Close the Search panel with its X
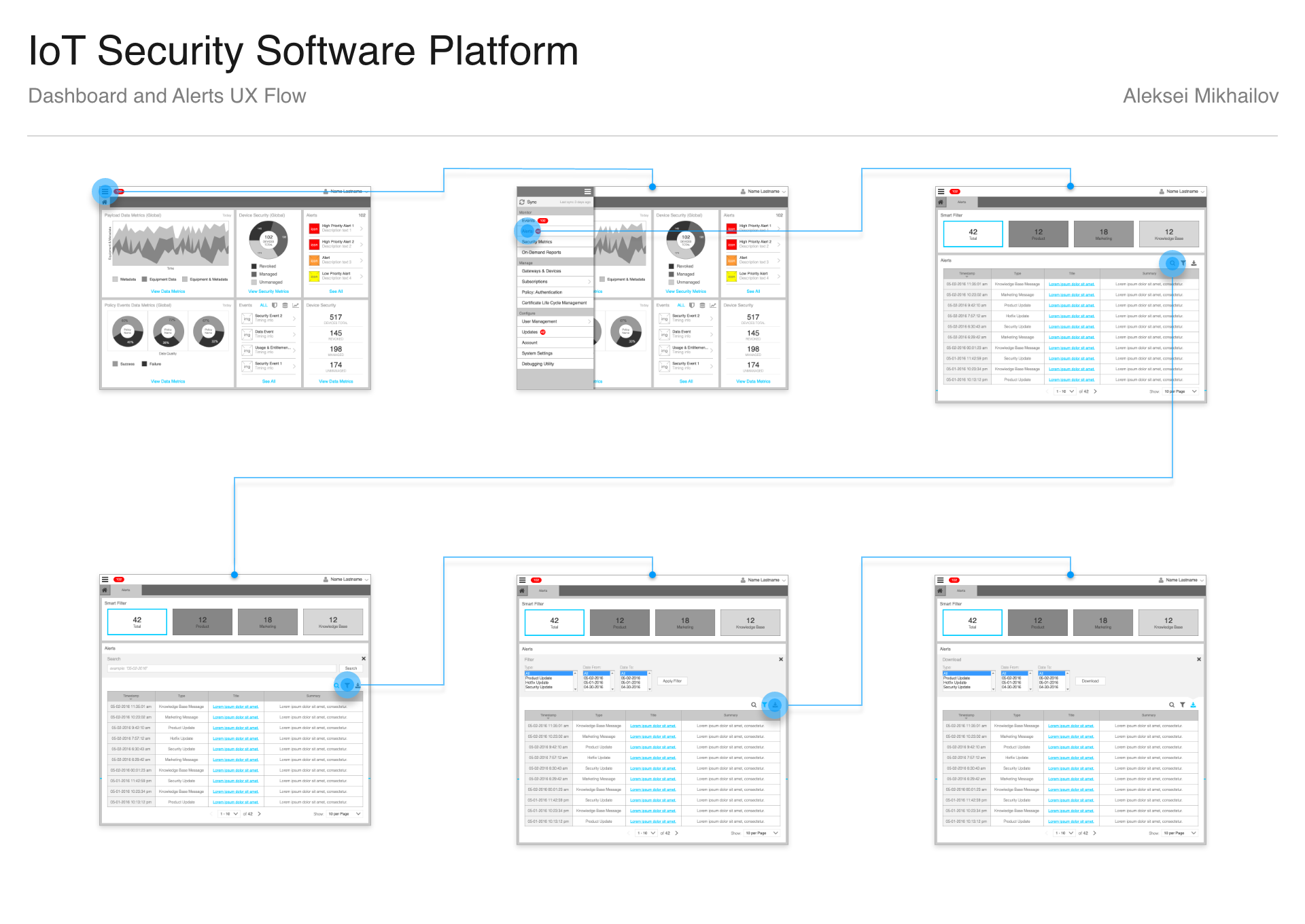This screenshot has height=924, width=1305. click(x=364, y=658)
